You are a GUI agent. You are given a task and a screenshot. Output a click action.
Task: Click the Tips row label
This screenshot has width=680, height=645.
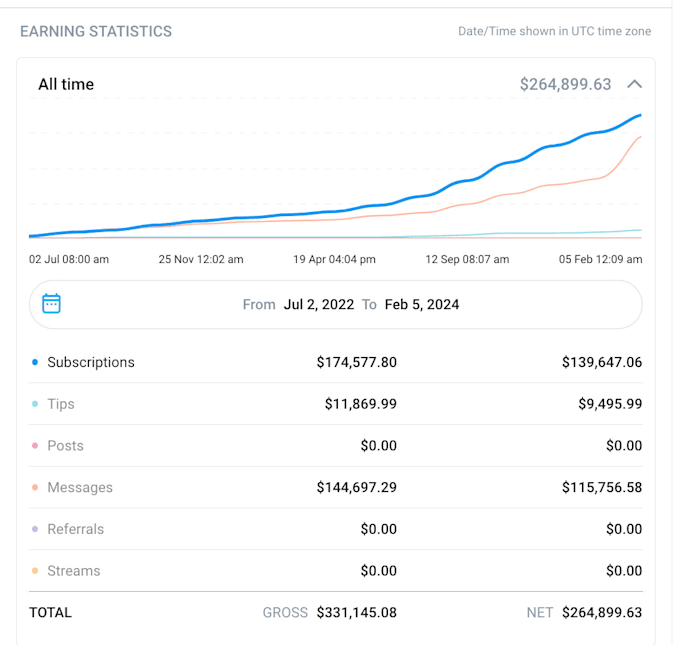[x=61, y=404]
